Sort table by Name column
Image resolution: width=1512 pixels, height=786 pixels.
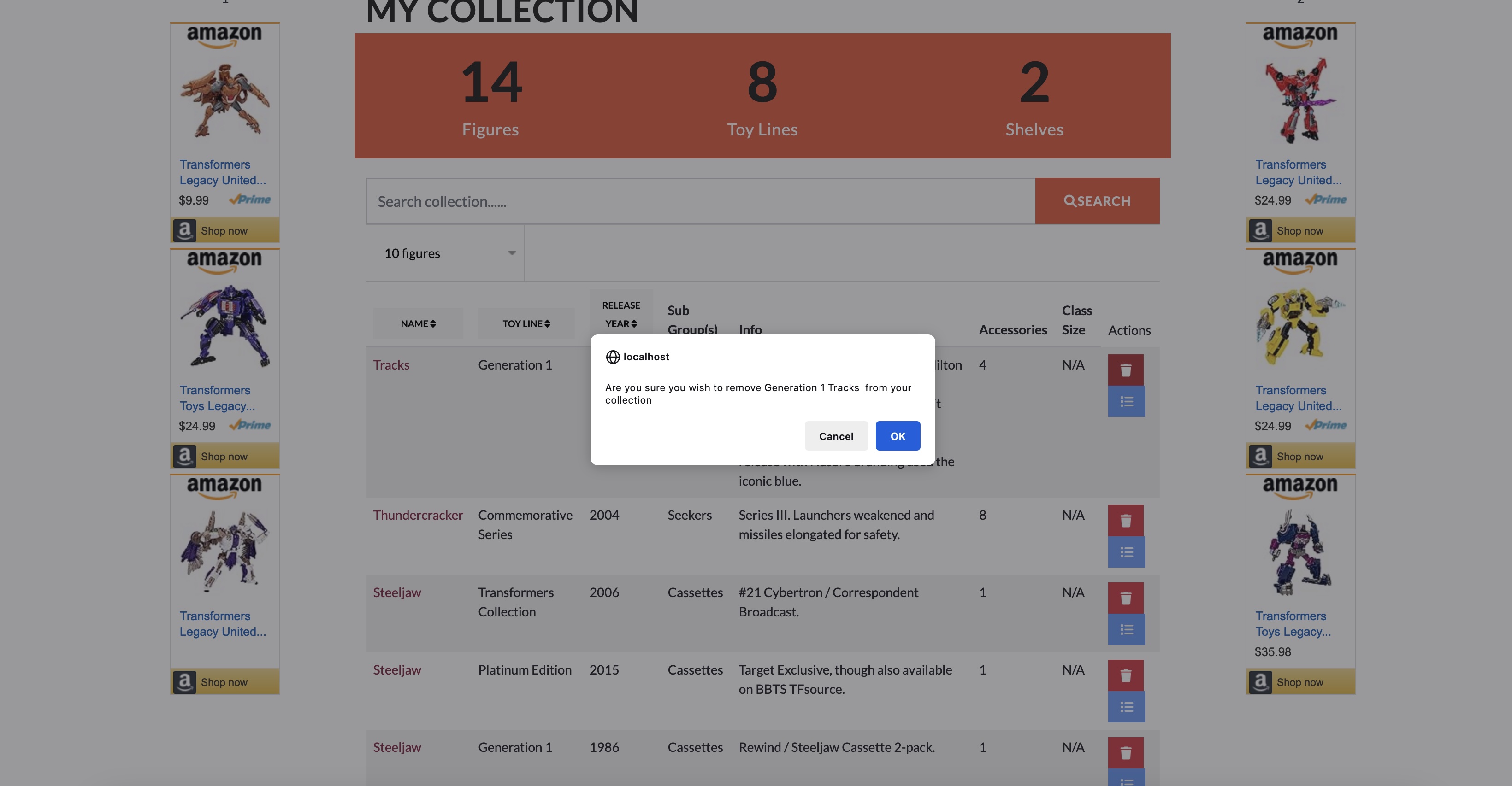pyautogui.click(x=418, y=323)
